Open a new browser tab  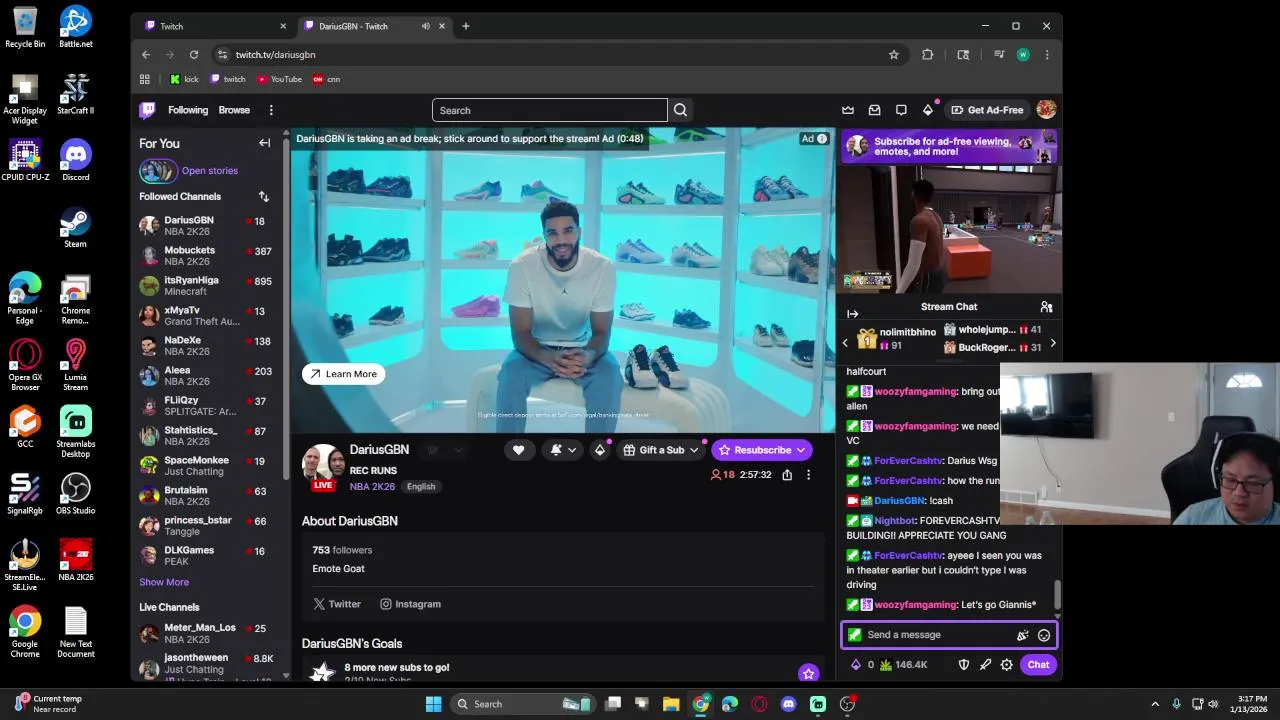click(x=466, y=26)
